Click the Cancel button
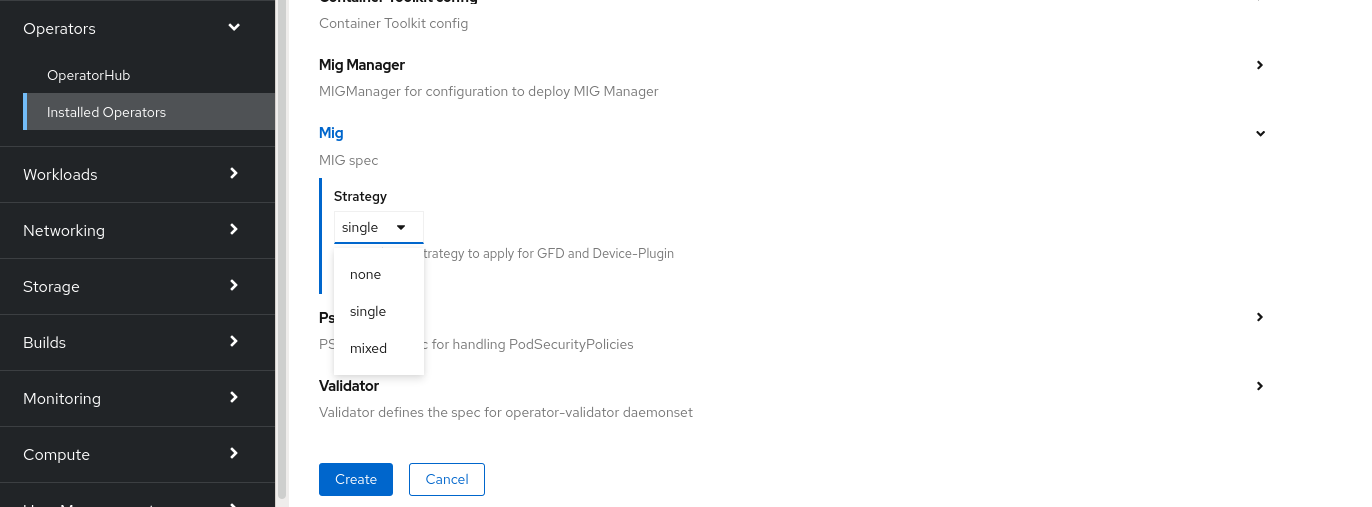Screen dimensions: 1372x507 click(447, 479)
